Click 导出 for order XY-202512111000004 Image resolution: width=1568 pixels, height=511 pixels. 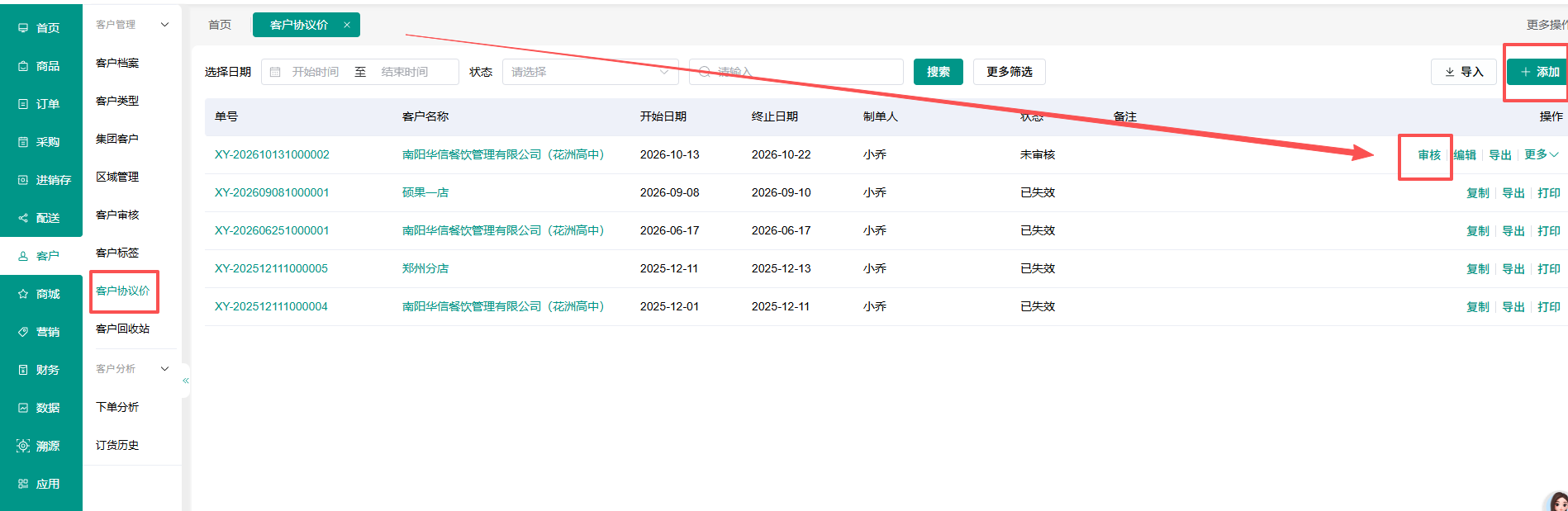click(1513, 307)
